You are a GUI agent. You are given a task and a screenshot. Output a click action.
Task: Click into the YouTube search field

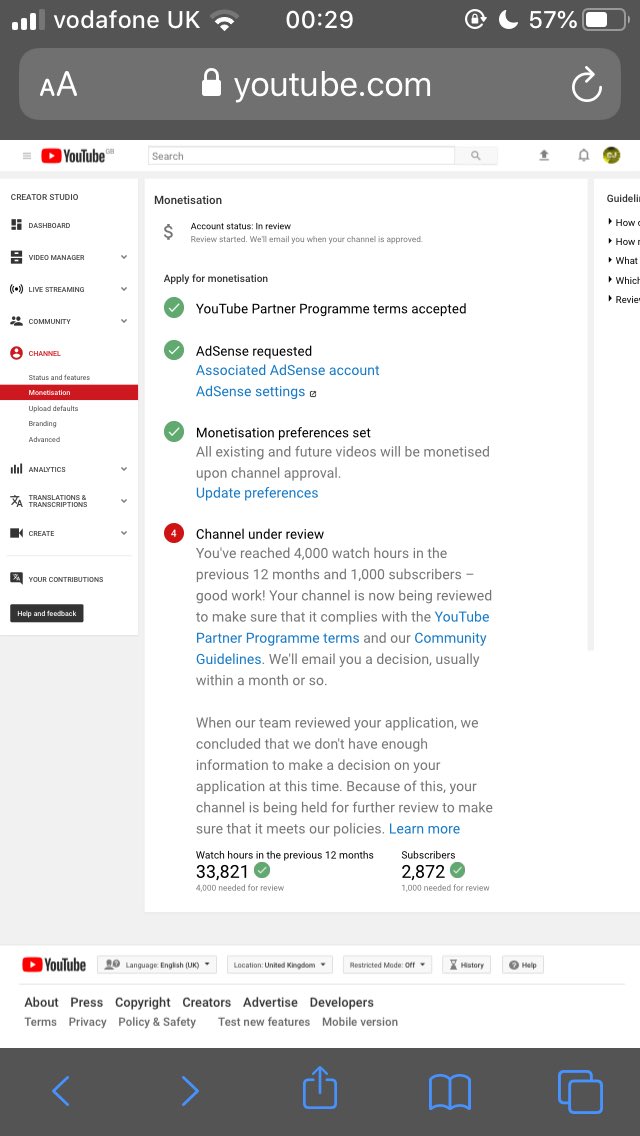[x=302, y=156]
